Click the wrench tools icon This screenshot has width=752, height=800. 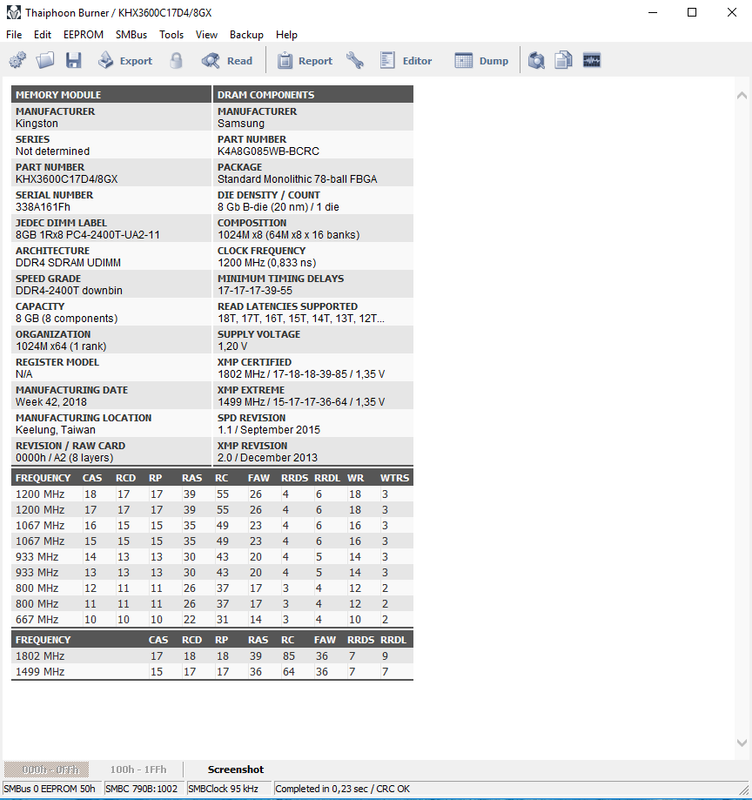click(355, 60)
